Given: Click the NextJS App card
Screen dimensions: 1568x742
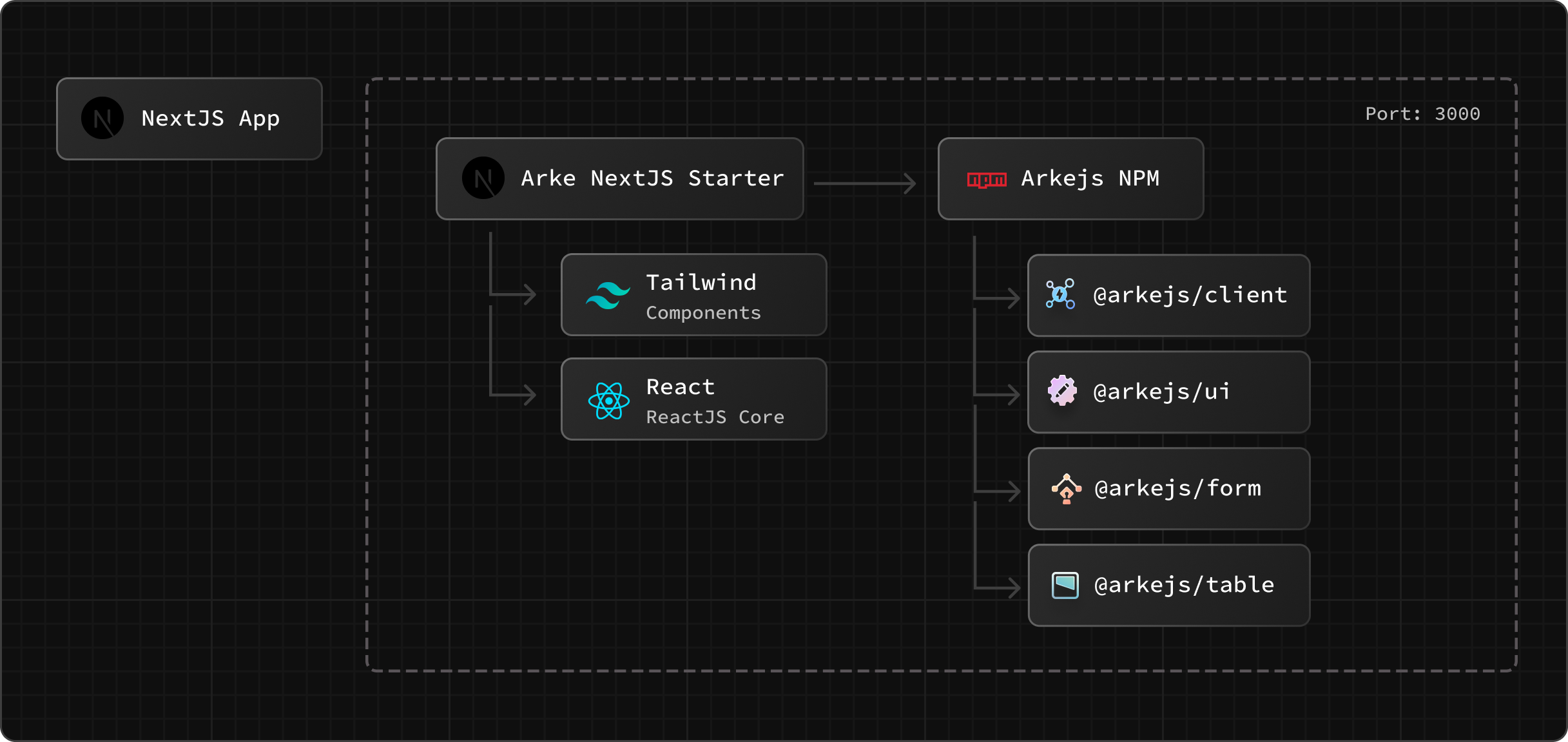Looking at the screenshot, I should [189, 119].
